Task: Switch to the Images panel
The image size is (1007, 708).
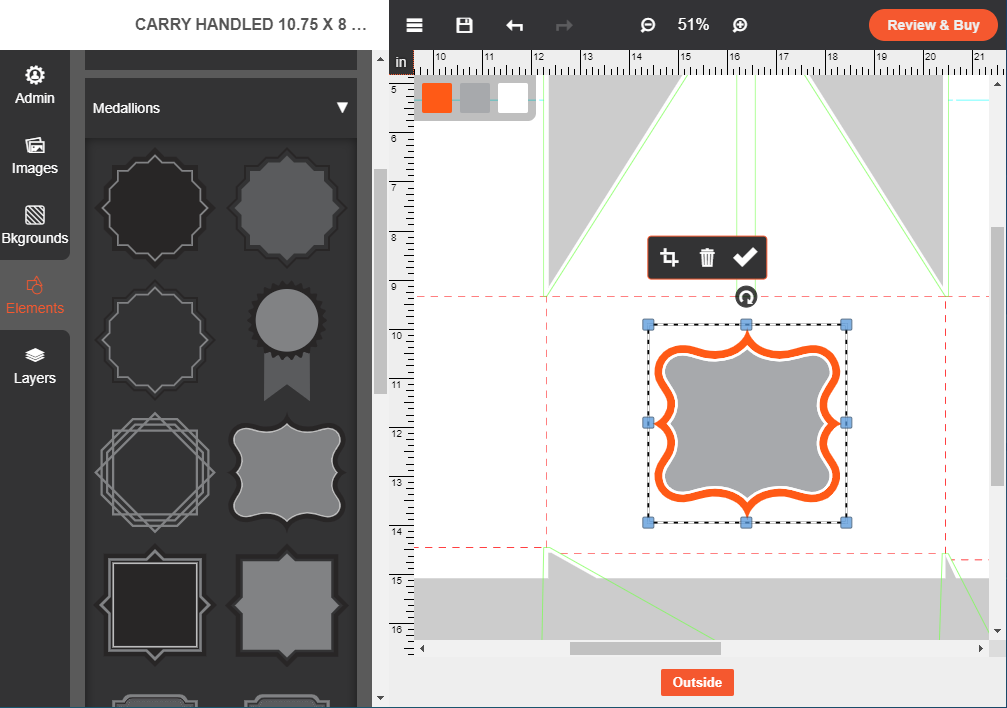Action: [35, 155]
